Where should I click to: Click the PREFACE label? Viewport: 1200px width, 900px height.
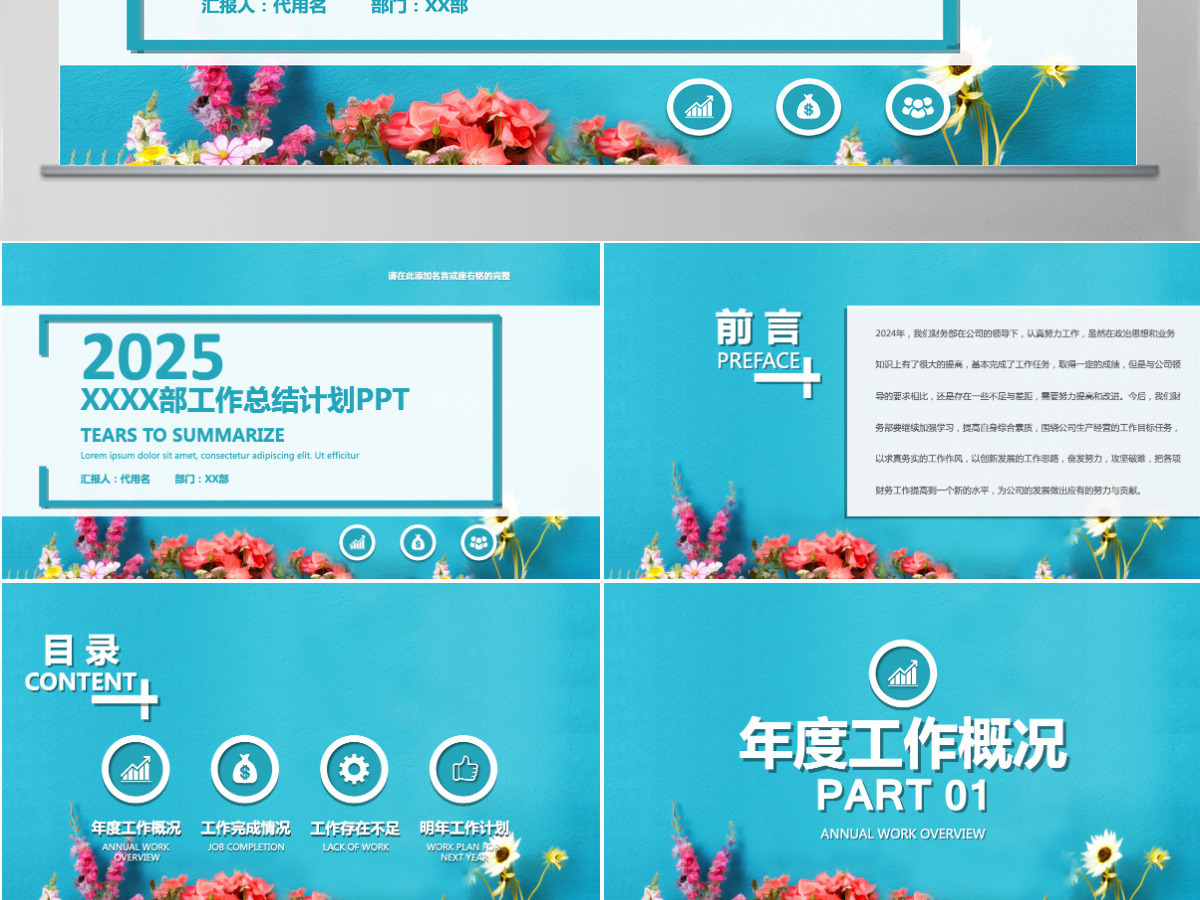pyautogui.click(x=759, y=361)
